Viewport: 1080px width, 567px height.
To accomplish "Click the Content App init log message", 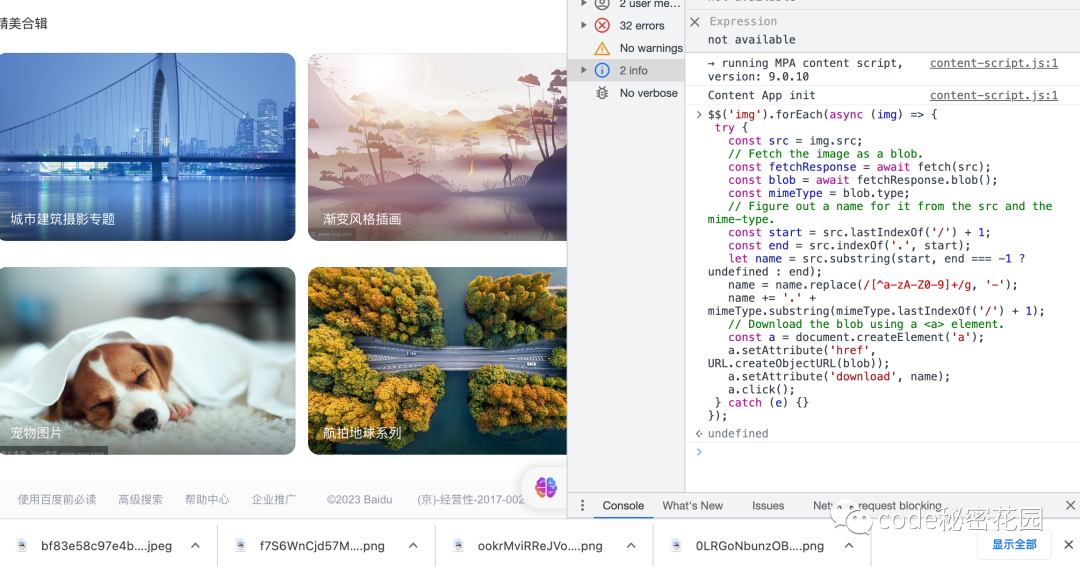I will pyautogui.click(x=761, y=95).
